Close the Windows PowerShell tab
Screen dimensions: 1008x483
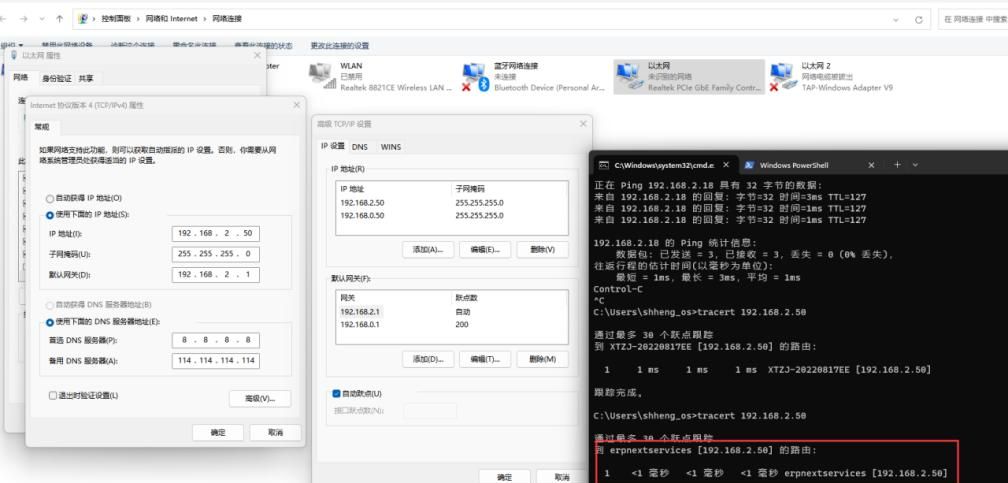tap(871, 165)
